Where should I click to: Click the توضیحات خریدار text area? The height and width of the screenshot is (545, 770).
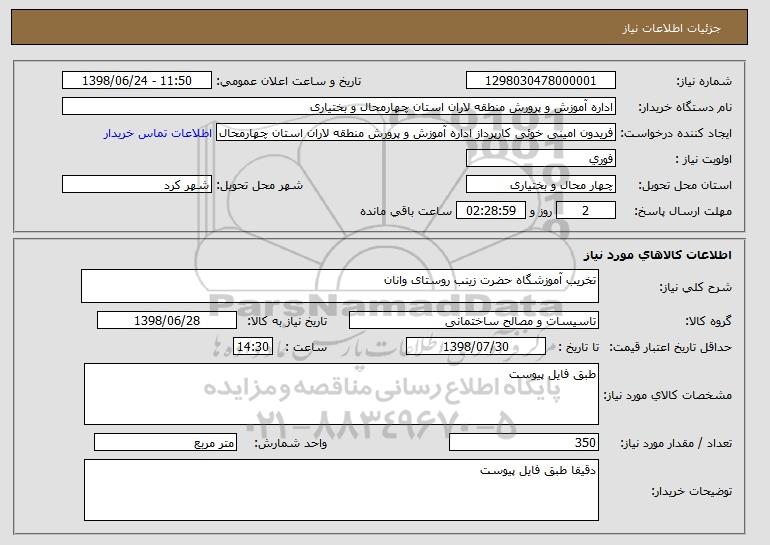pyautogui.click(x=341, y=490)
